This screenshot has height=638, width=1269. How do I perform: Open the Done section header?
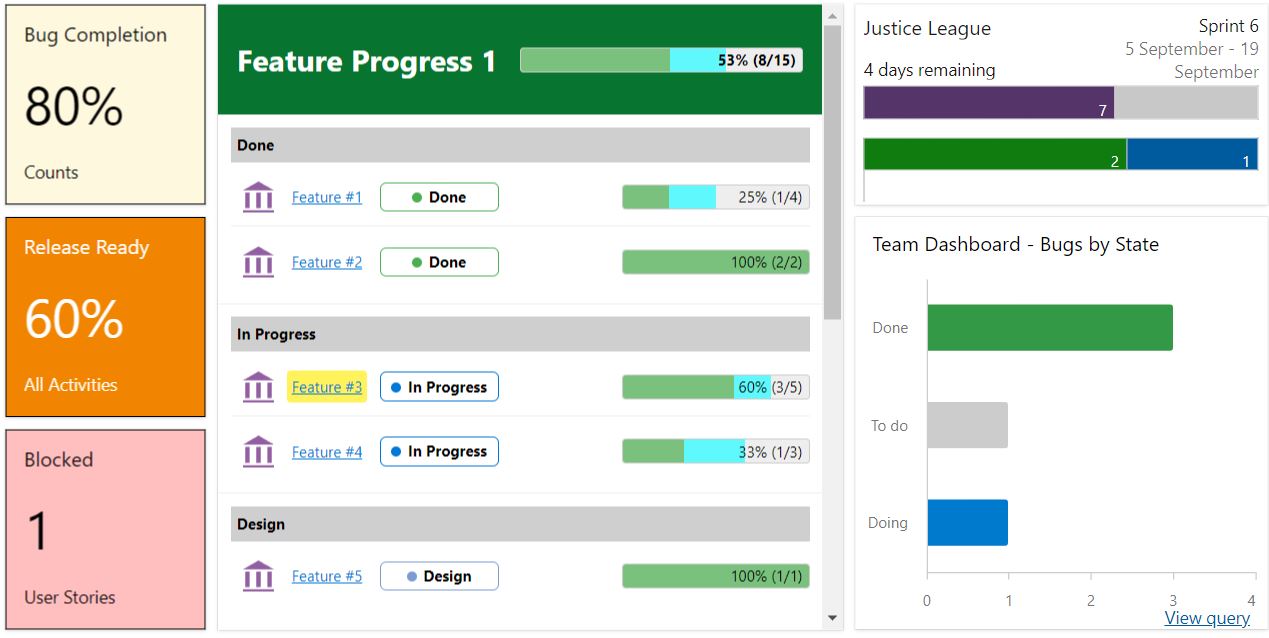click(x=519, y=145)
